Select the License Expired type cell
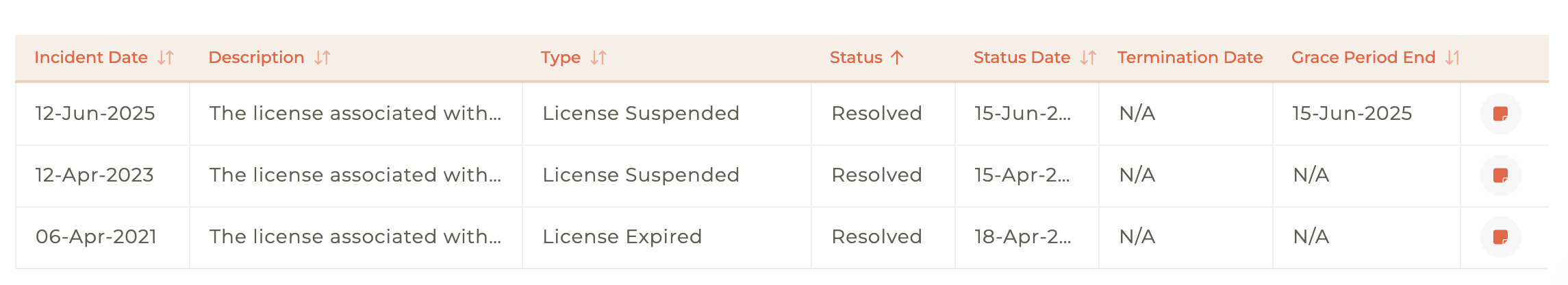1568x285 pixels. (622, 237)
